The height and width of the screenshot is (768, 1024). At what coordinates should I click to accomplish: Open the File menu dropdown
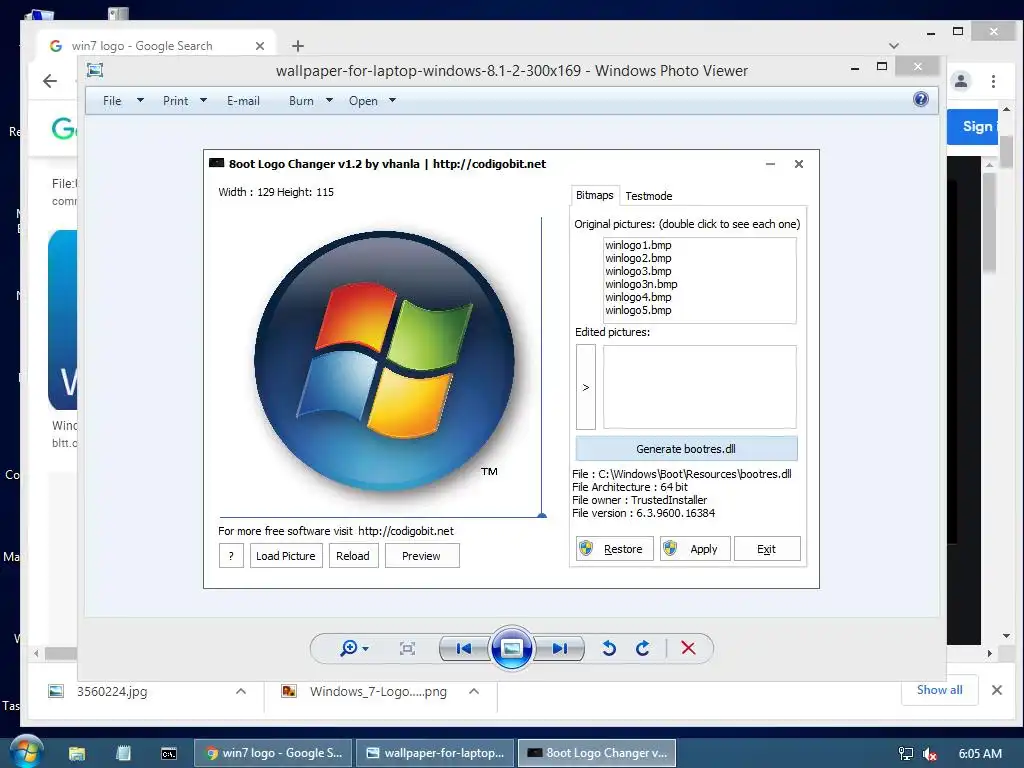click(x=123, y=101)
